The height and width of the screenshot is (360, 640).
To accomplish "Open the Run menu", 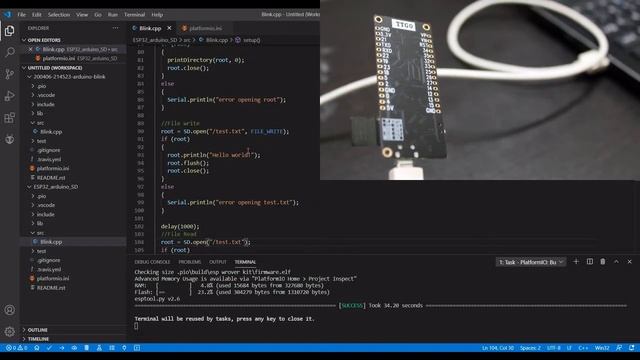I will (x=113, y=14).
